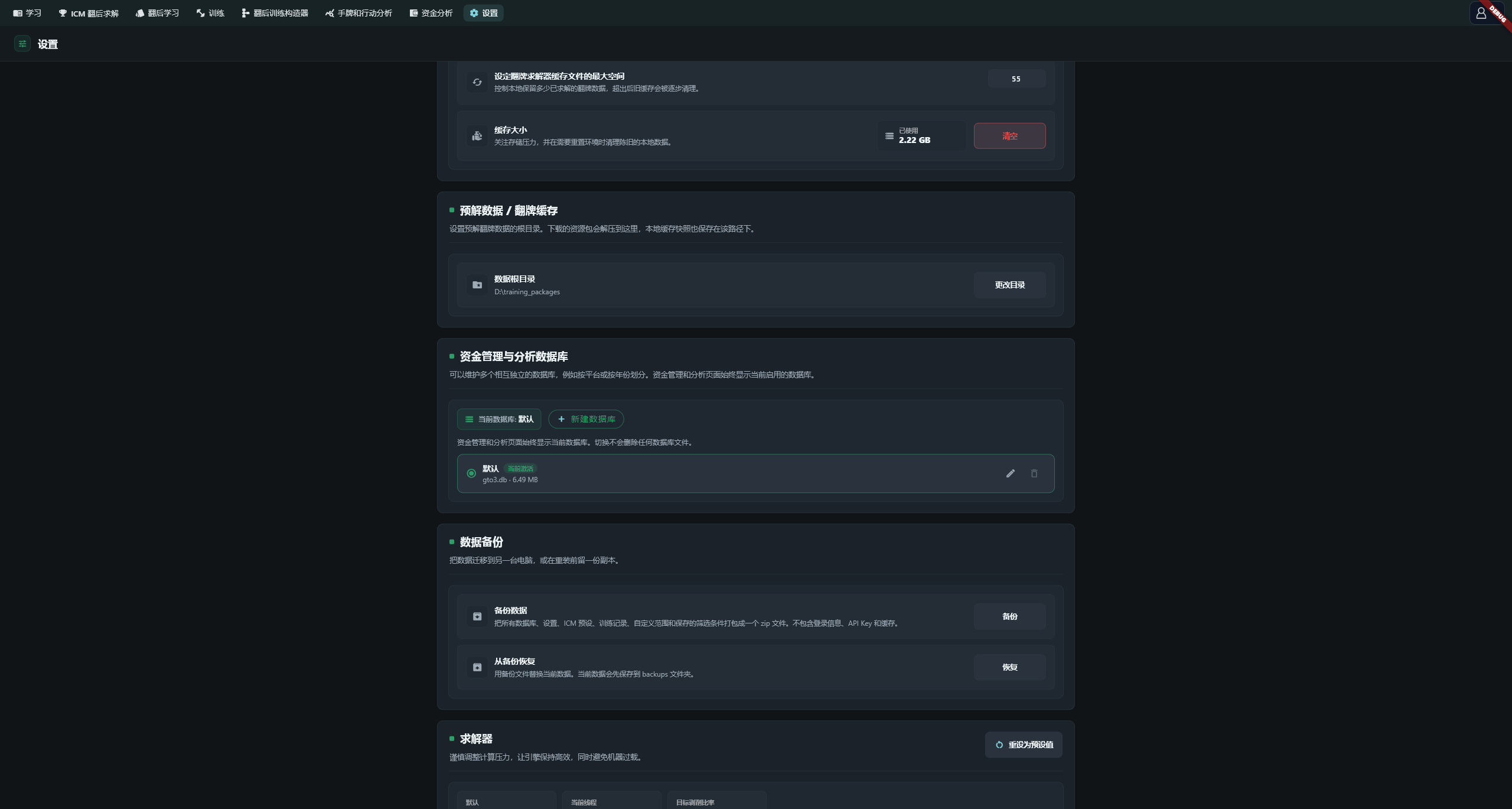Click the gto3.db · 6.49 MB text

point(510,480)
